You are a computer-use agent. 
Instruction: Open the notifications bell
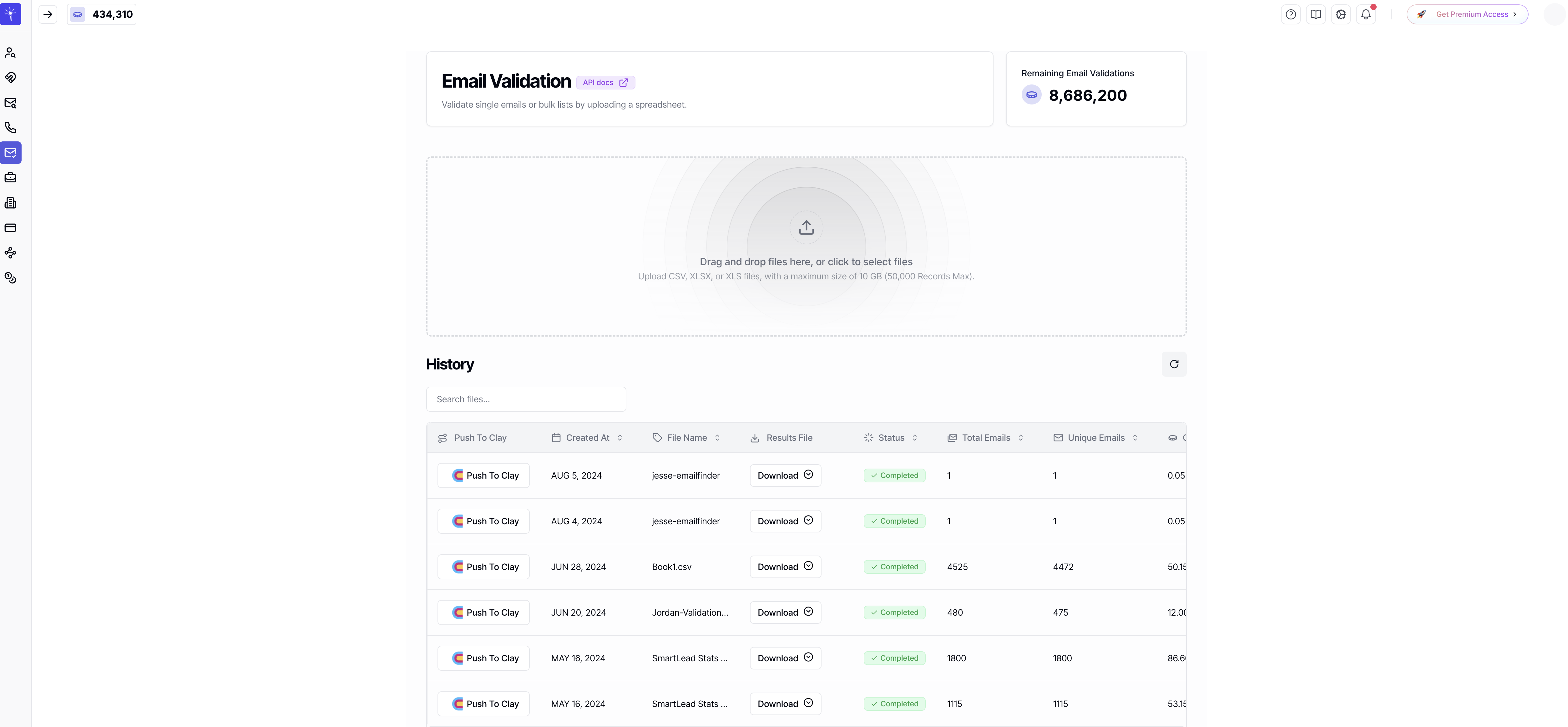point(1366,15)
